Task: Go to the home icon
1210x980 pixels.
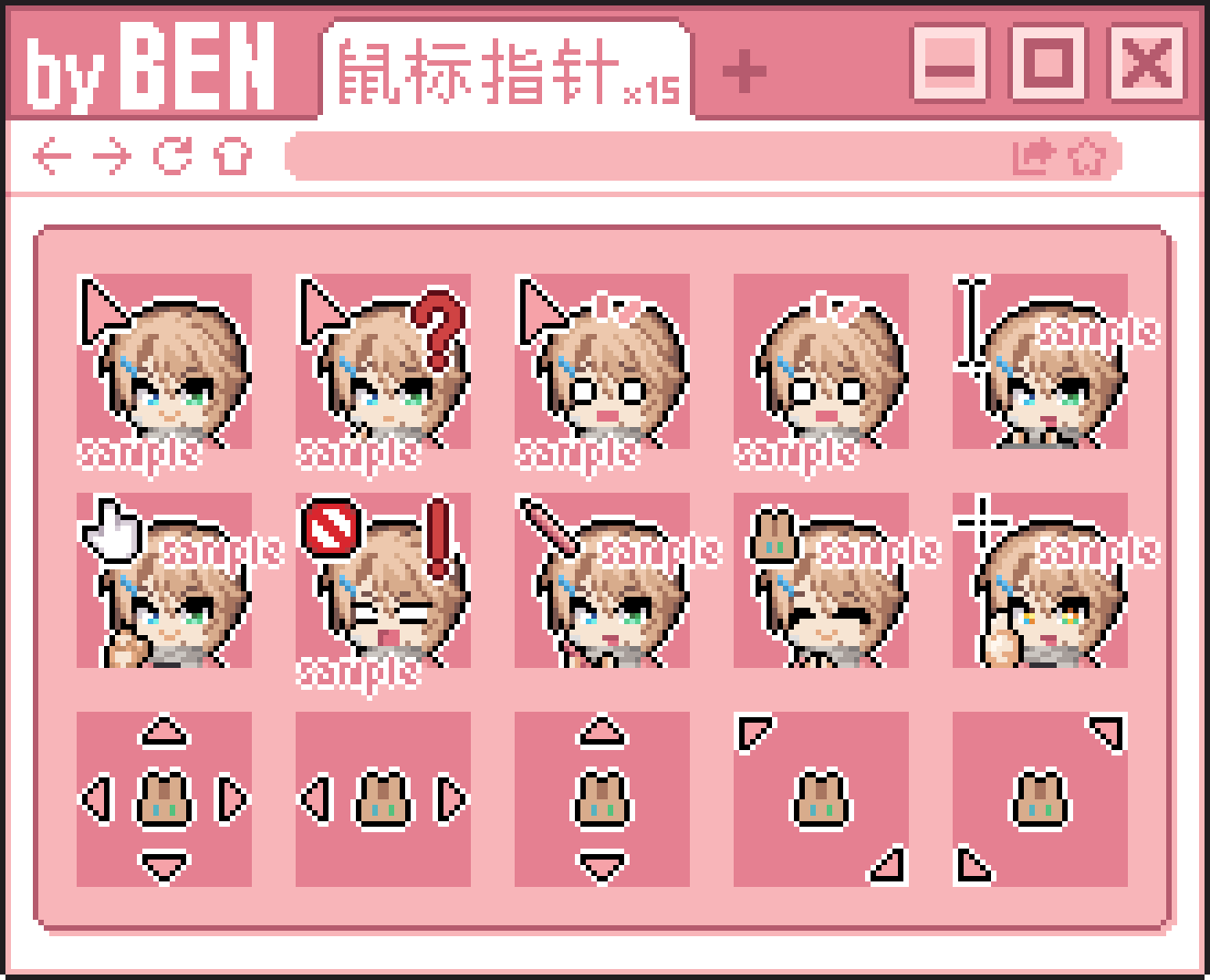Action: click(233, 157)
